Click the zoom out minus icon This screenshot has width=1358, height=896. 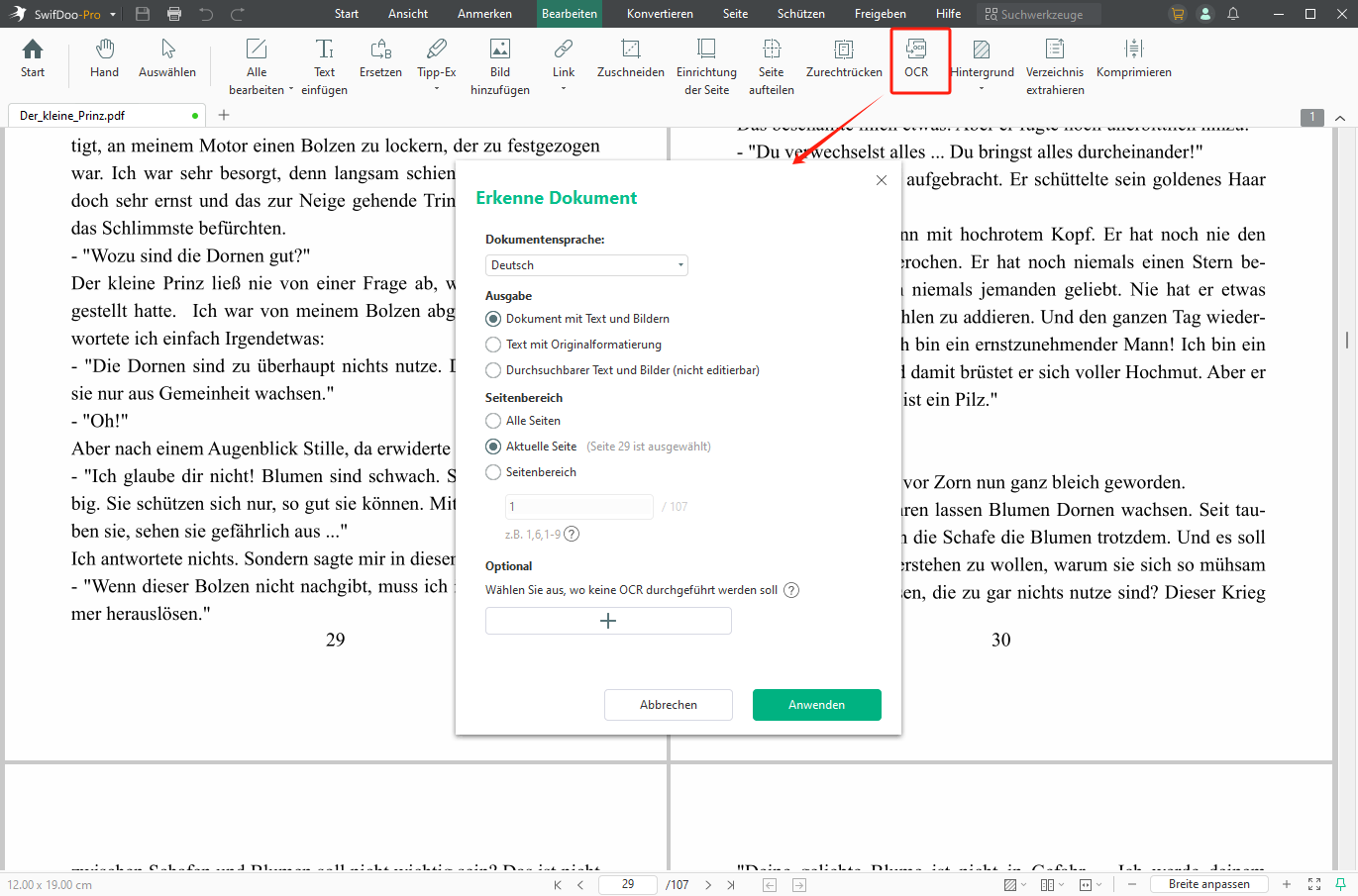(x=1132, y=884)
